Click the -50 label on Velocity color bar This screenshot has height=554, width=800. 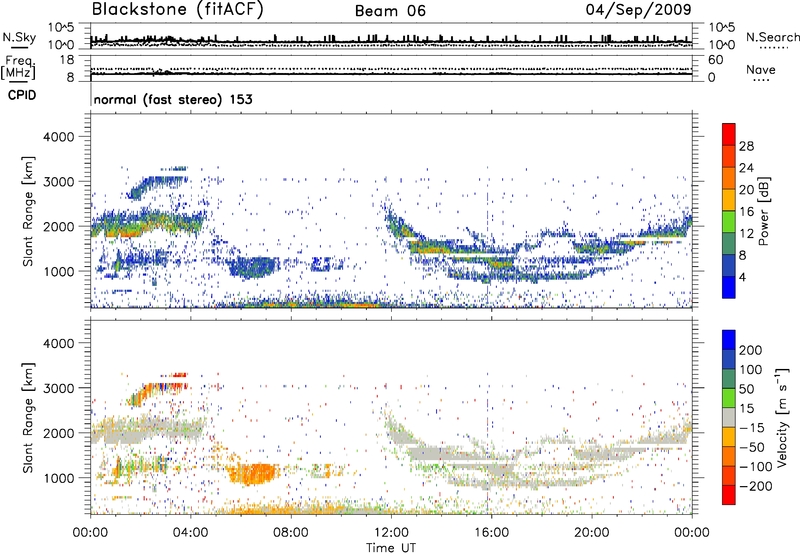coord(751,447)
